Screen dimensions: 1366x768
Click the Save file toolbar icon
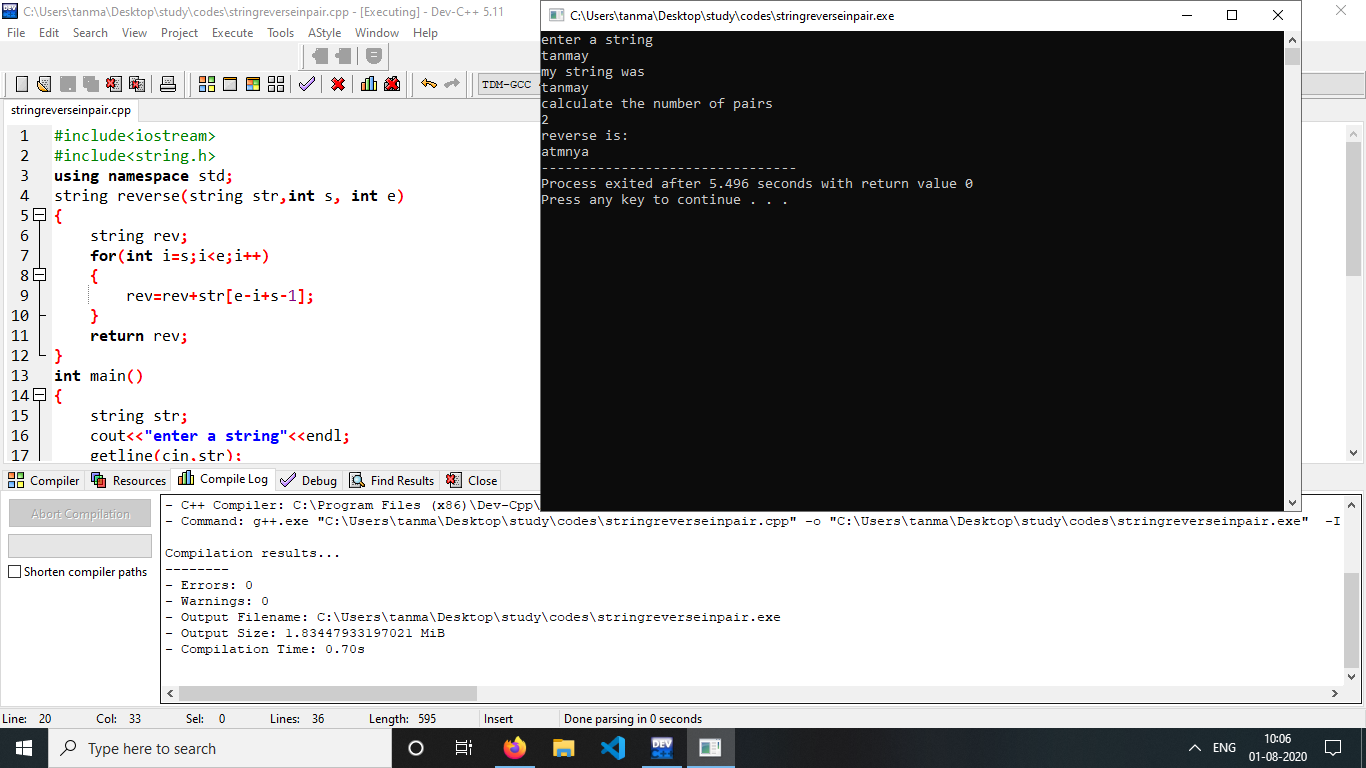(68, 84)
